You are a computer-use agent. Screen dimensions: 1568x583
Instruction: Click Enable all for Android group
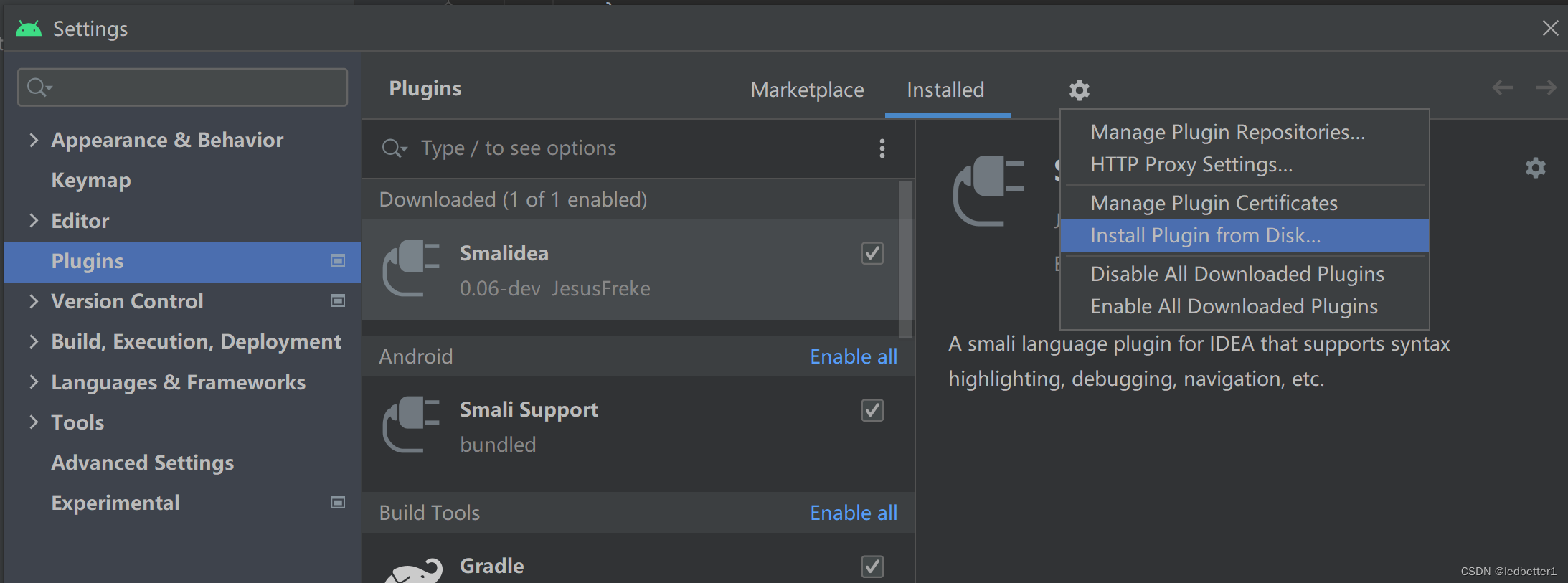[x=854, y=356]
